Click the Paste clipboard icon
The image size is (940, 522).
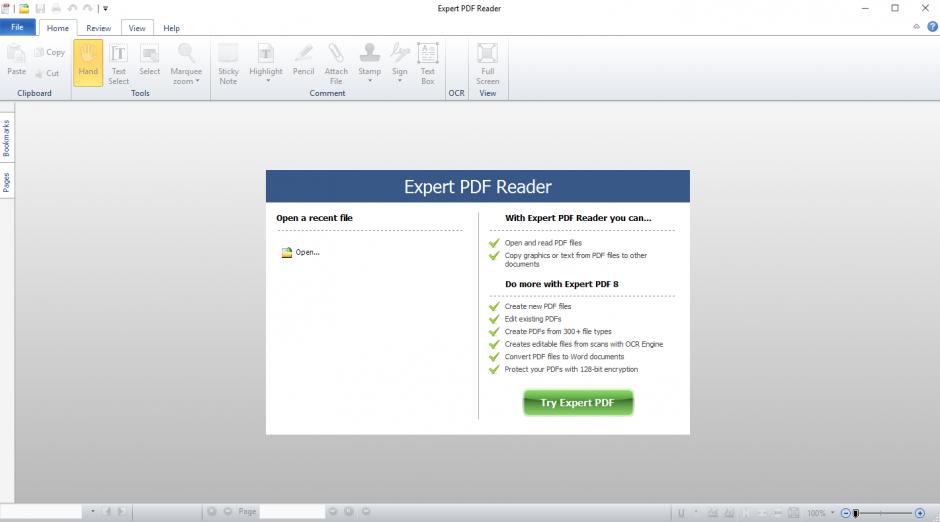coord(16,53)
